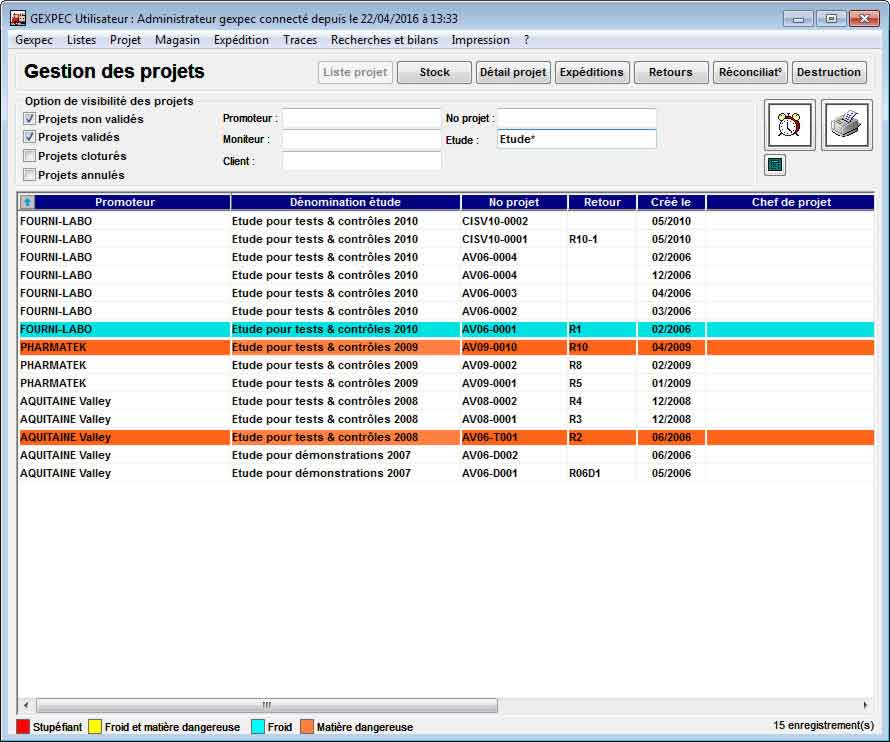Viewport: 890px width, 742px height.
Task: Click the 12/2006 creation date cell
Action: pos(671,275)
